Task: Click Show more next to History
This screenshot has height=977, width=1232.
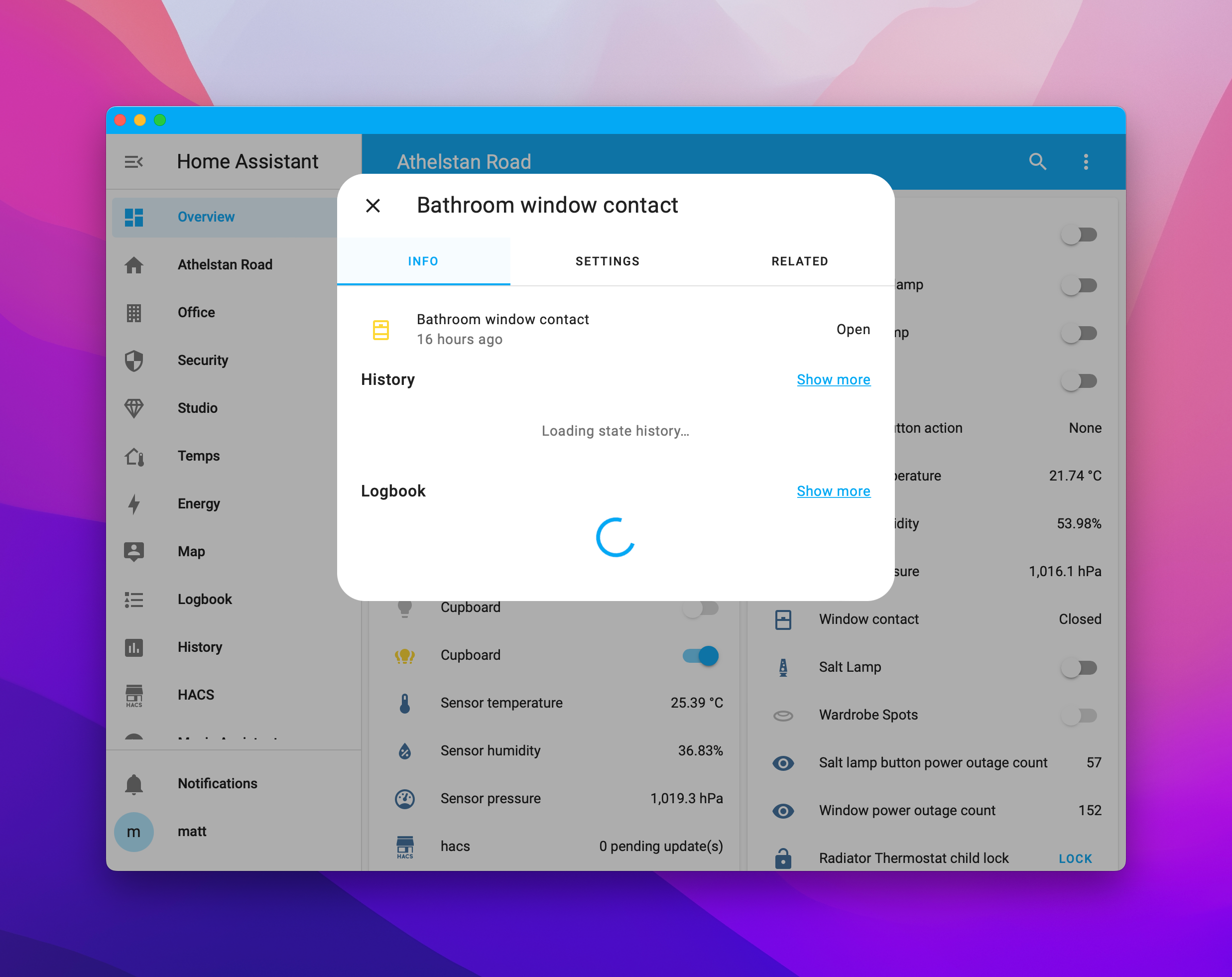Action: click(833, 379)
